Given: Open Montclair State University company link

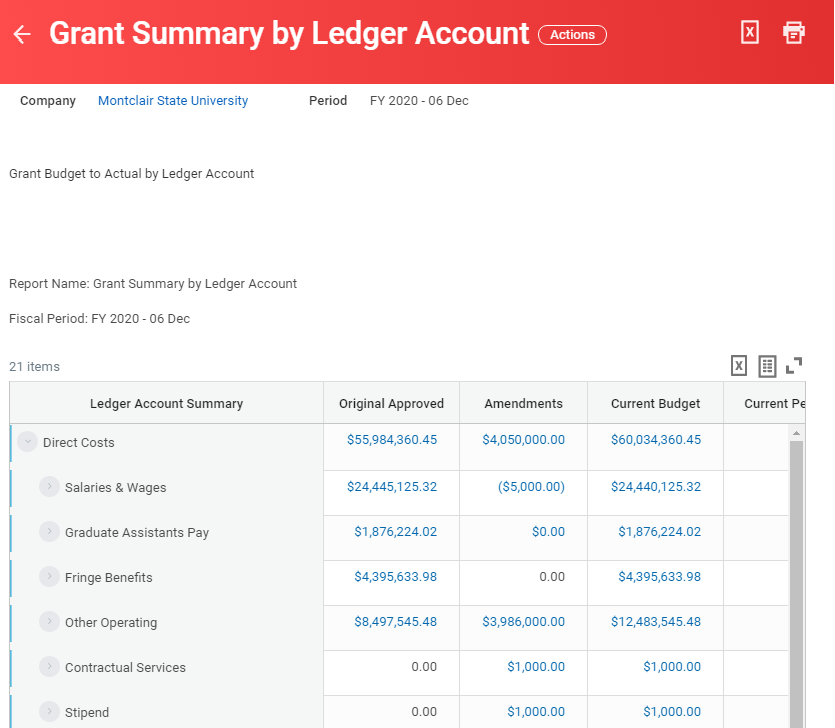Looking at the screenshot, I should click(172, 100).
